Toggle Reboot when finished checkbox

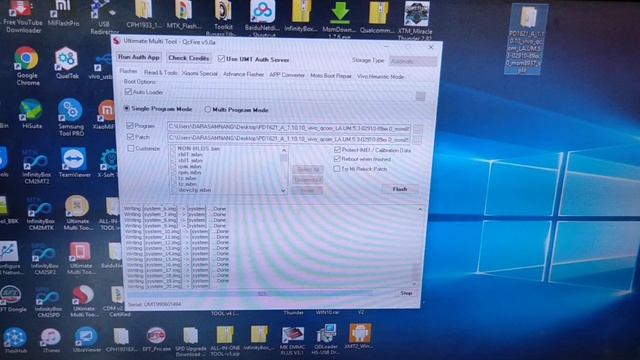[x=337, y=159]
